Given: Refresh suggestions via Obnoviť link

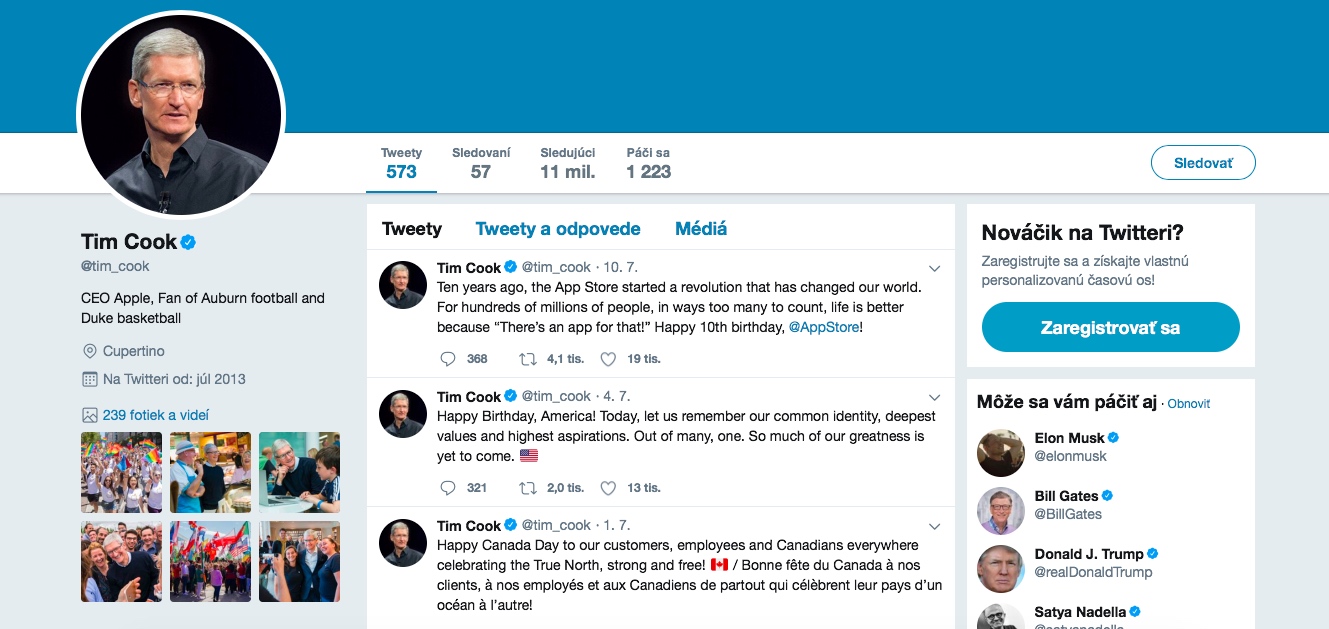Looking at the screenshot, I should point(1189,404).
